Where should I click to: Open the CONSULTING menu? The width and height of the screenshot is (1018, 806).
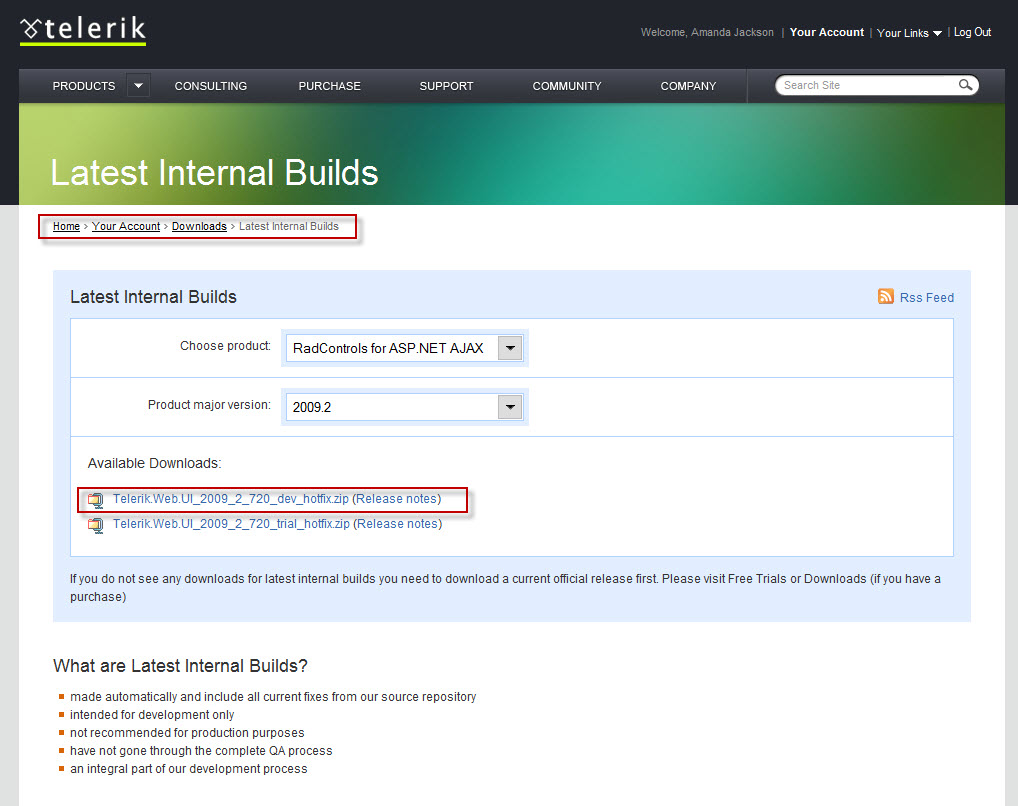click(x=210, y=86)
